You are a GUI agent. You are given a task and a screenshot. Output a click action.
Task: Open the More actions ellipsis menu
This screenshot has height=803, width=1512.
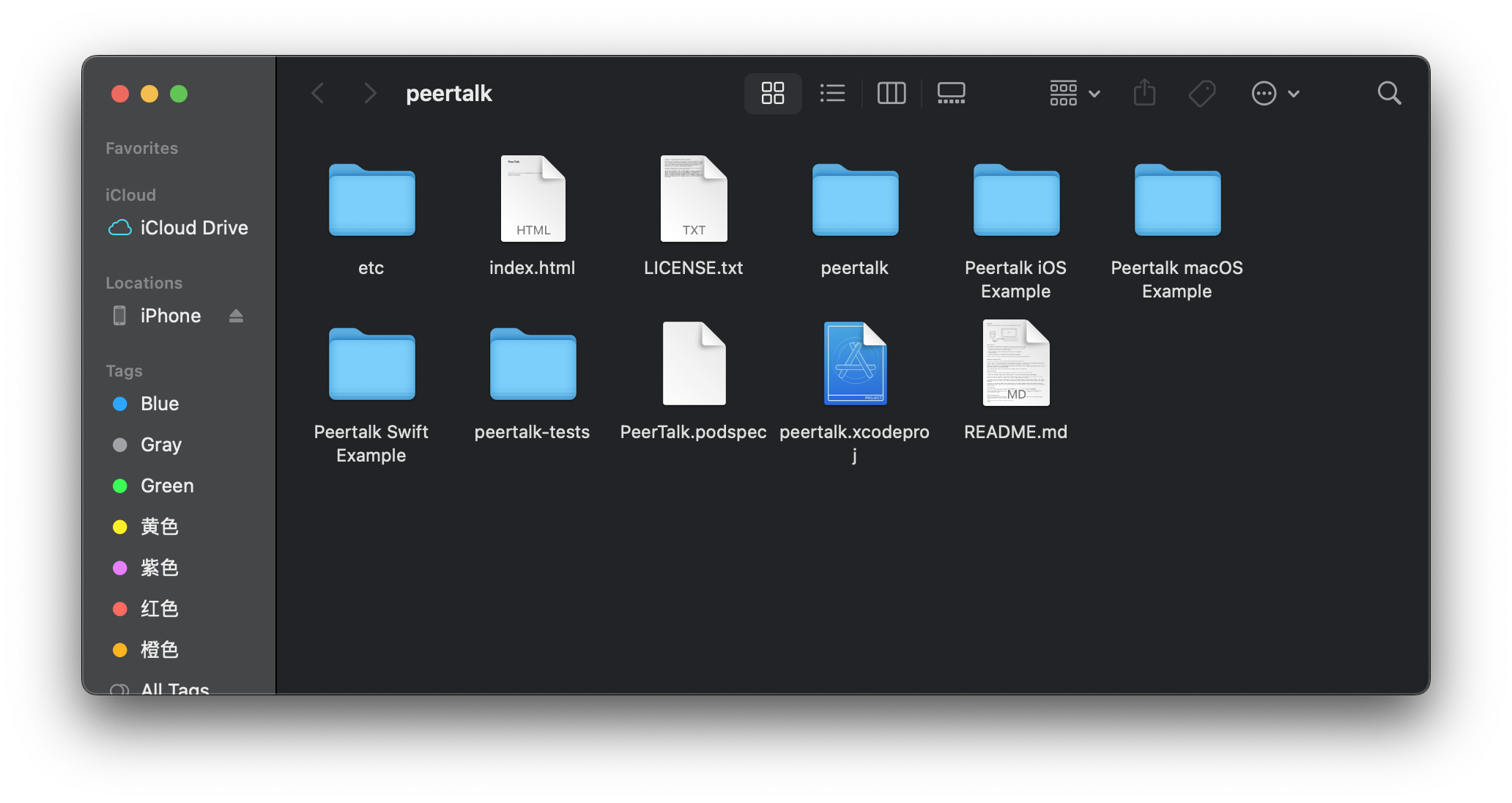coord(1275,93)
